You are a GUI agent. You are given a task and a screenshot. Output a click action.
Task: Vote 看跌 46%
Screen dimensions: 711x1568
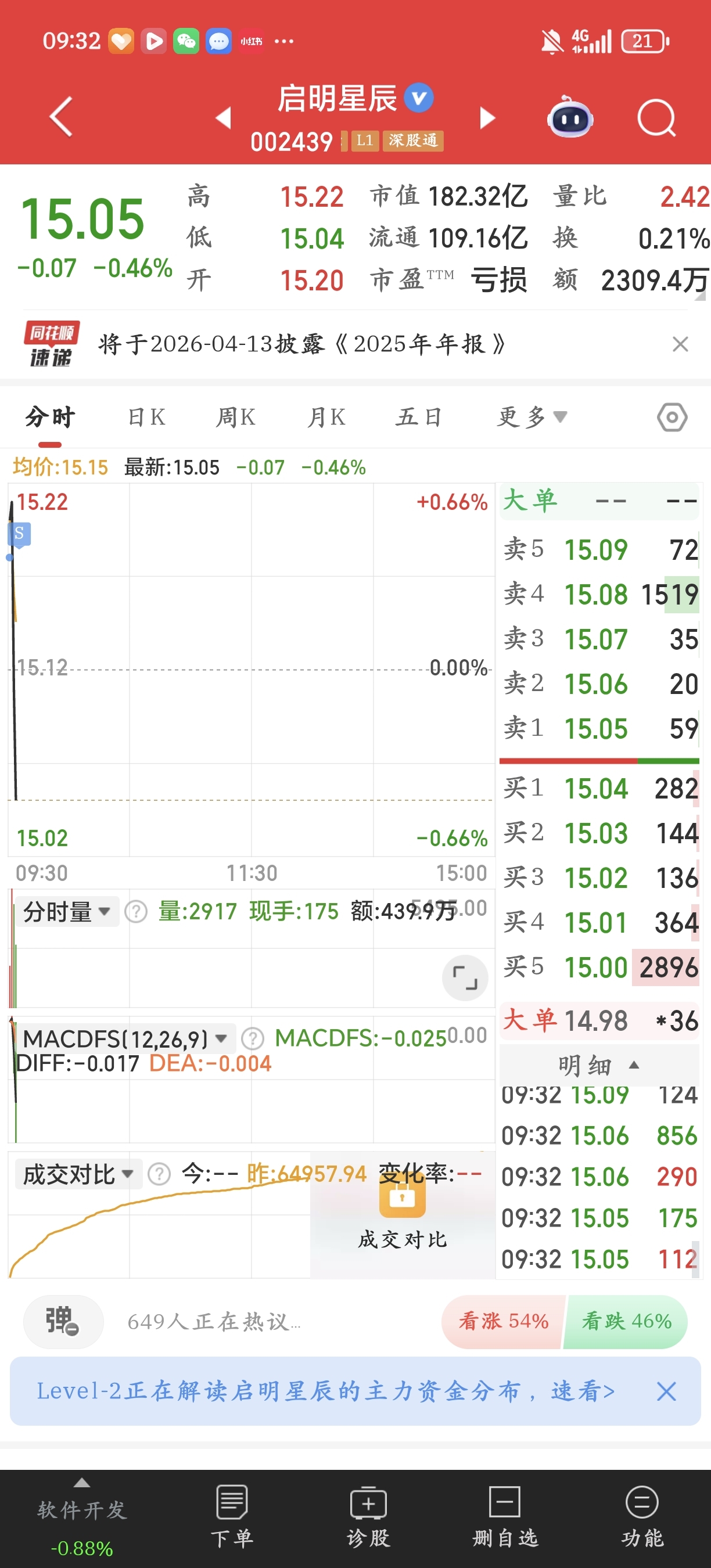626,1321
